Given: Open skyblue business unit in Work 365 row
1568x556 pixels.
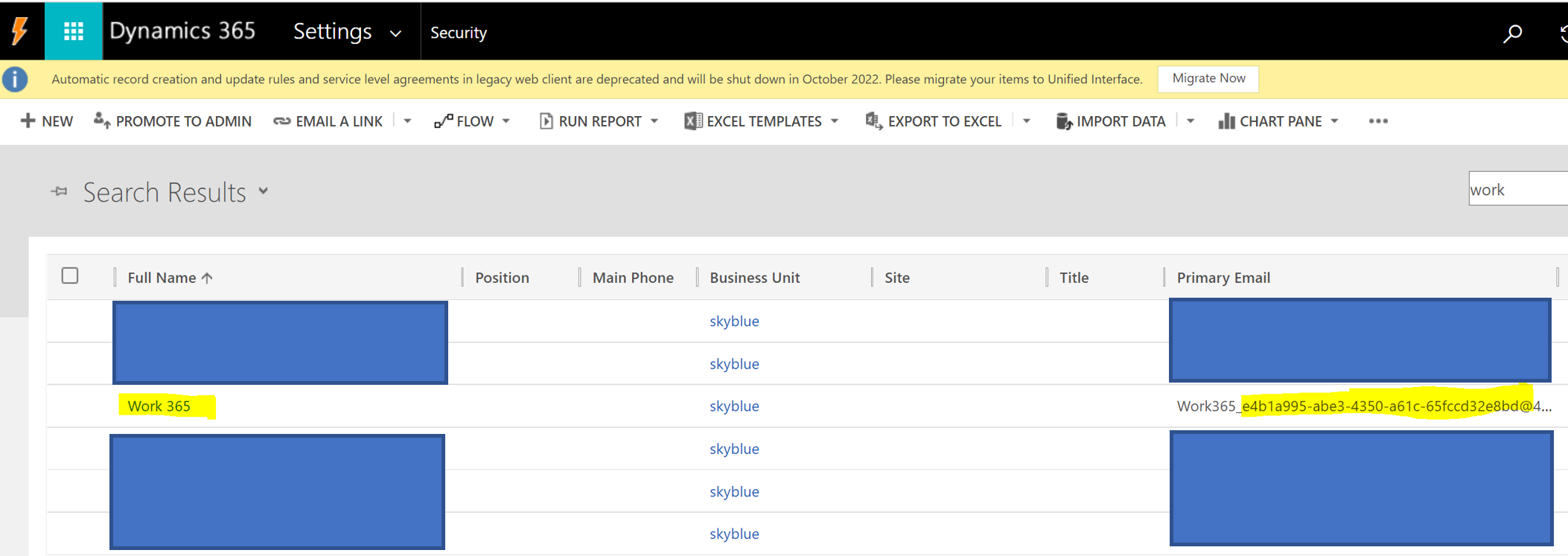Looking at the screenshot, I should [x=734, y=406].
